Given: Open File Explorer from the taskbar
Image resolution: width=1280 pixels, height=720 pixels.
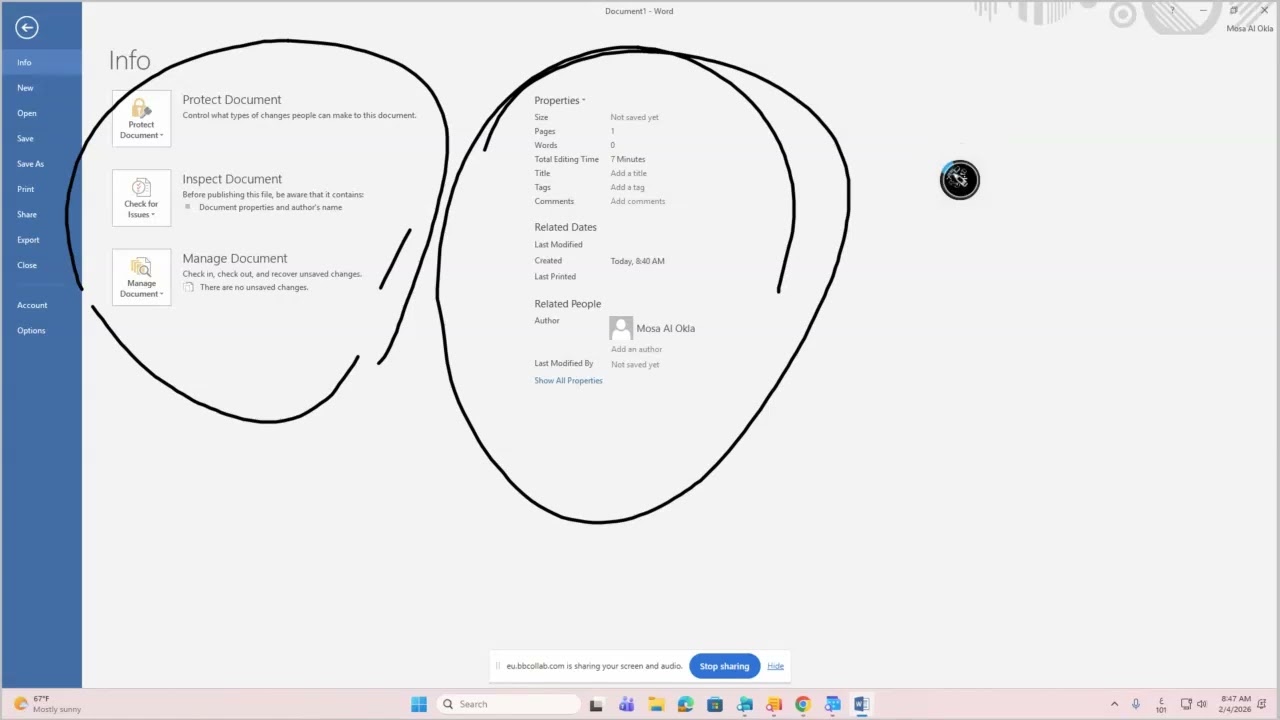Looking at the screenshot, I should 656,704.
